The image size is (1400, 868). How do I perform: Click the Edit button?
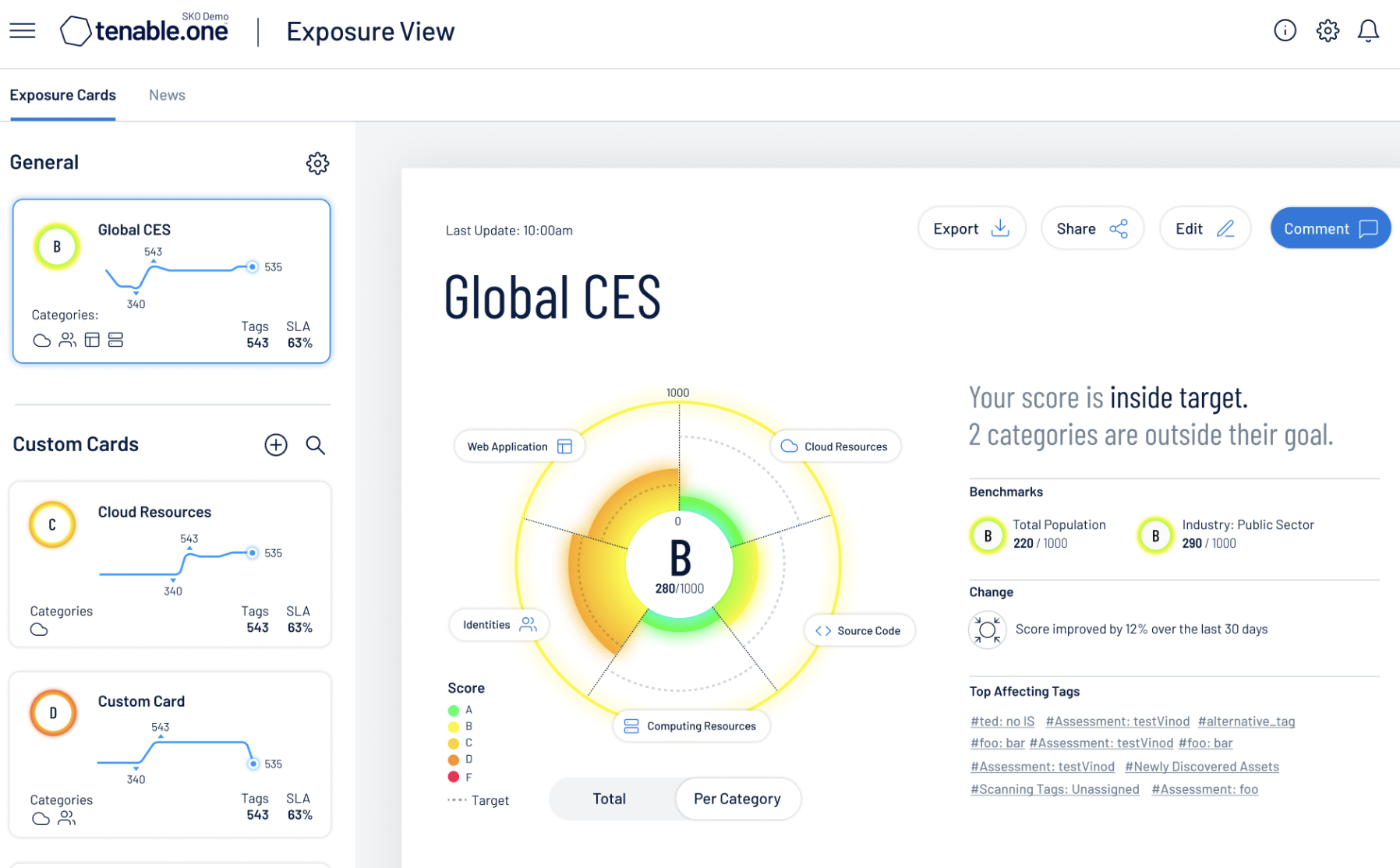pos(1205,228)
